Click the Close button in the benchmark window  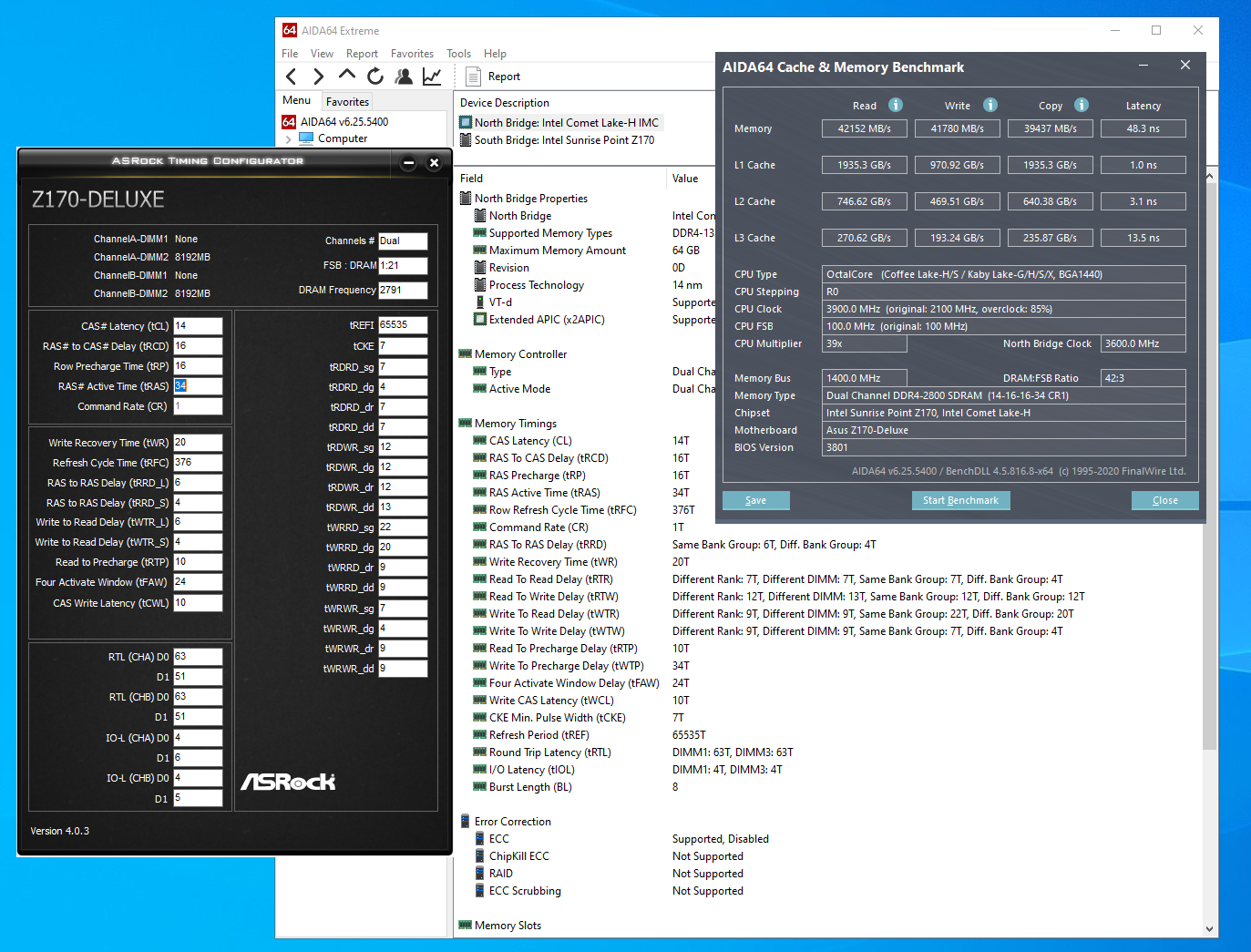(1164, 500)
